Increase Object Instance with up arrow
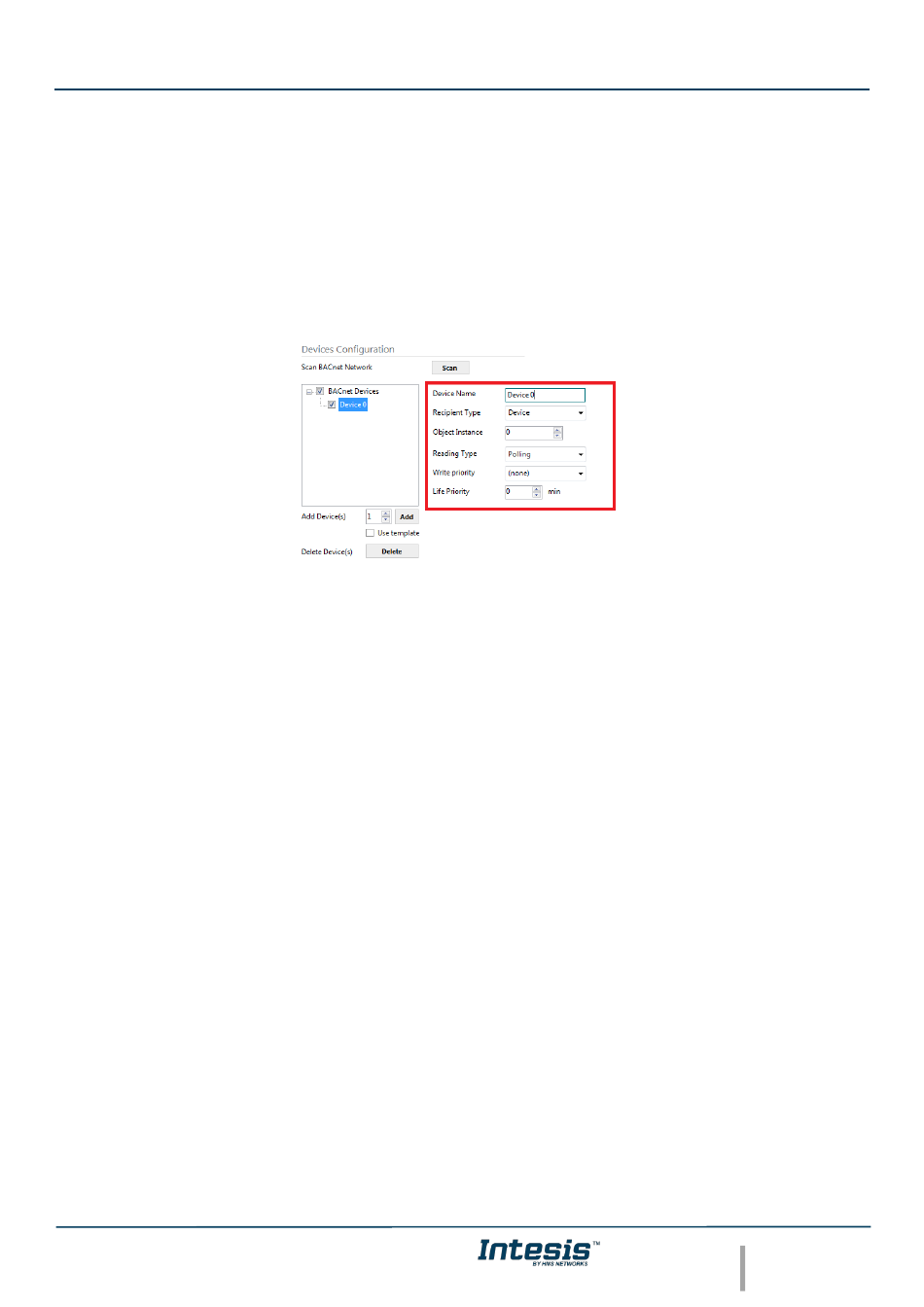 pyautogui.click(x=557, y=430)
